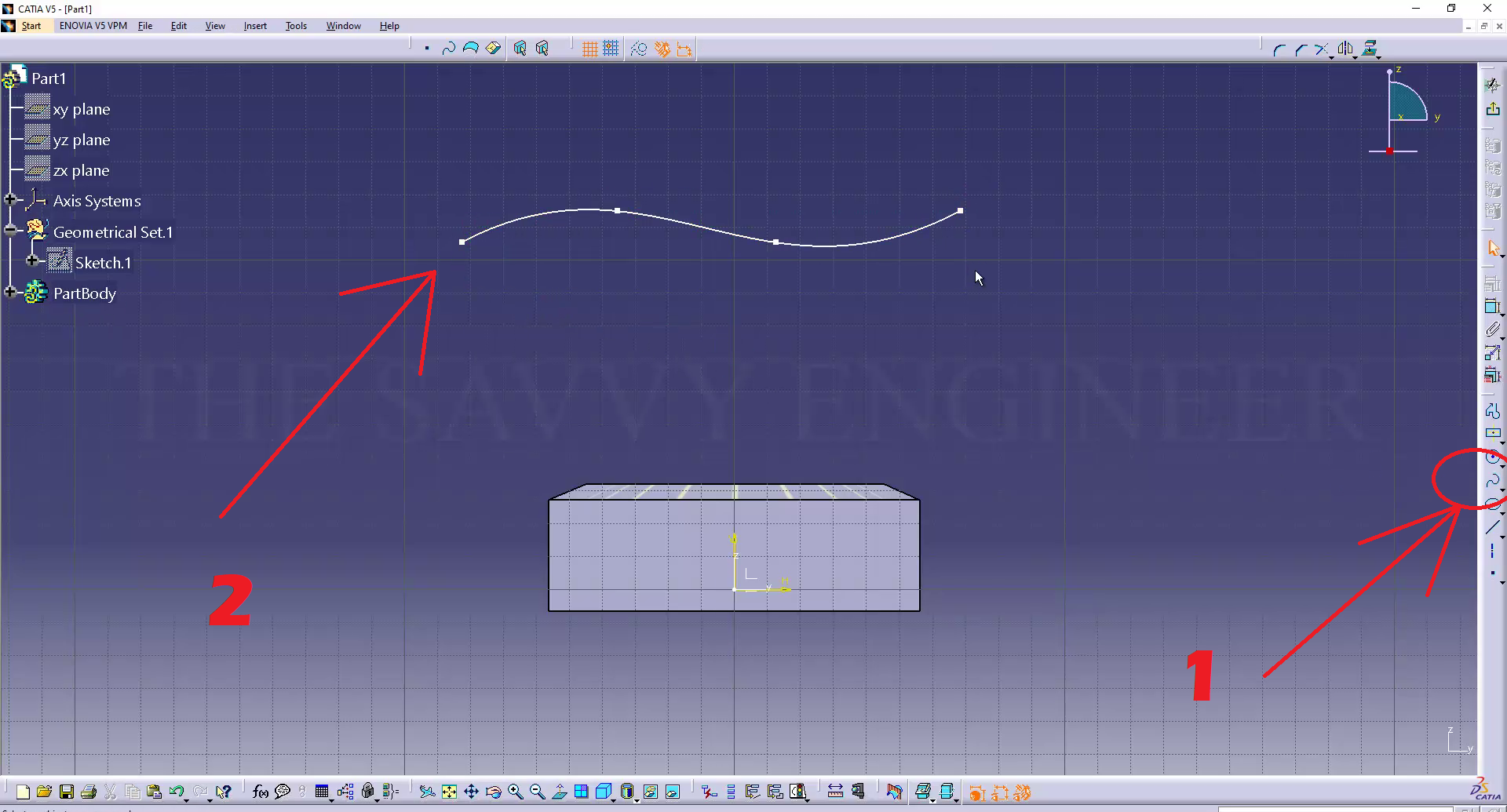Toggle the sketch Grid display
This screenshot has width=1507, height=812.
point(589,49)
